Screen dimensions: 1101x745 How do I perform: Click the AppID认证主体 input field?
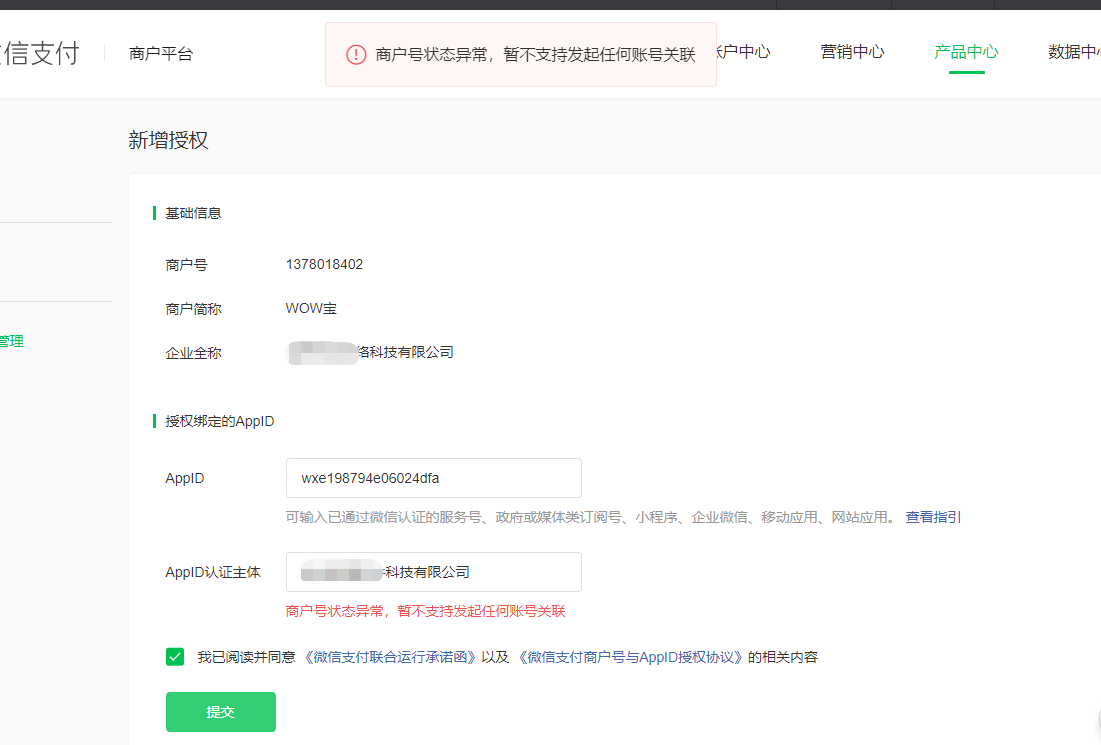433,572
